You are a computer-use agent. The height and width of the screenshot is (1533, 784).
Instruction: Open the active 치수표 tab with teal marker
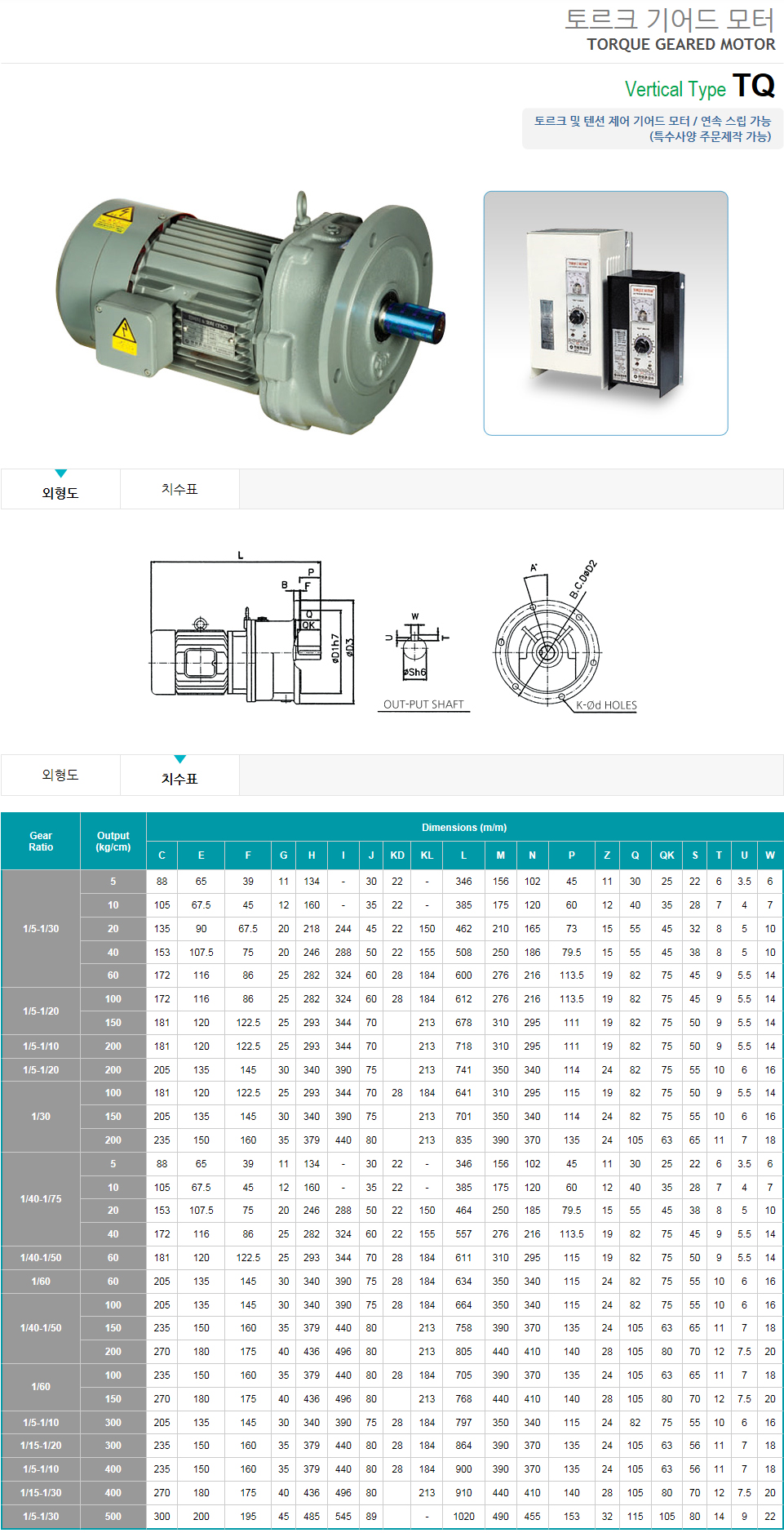(179, 779)
